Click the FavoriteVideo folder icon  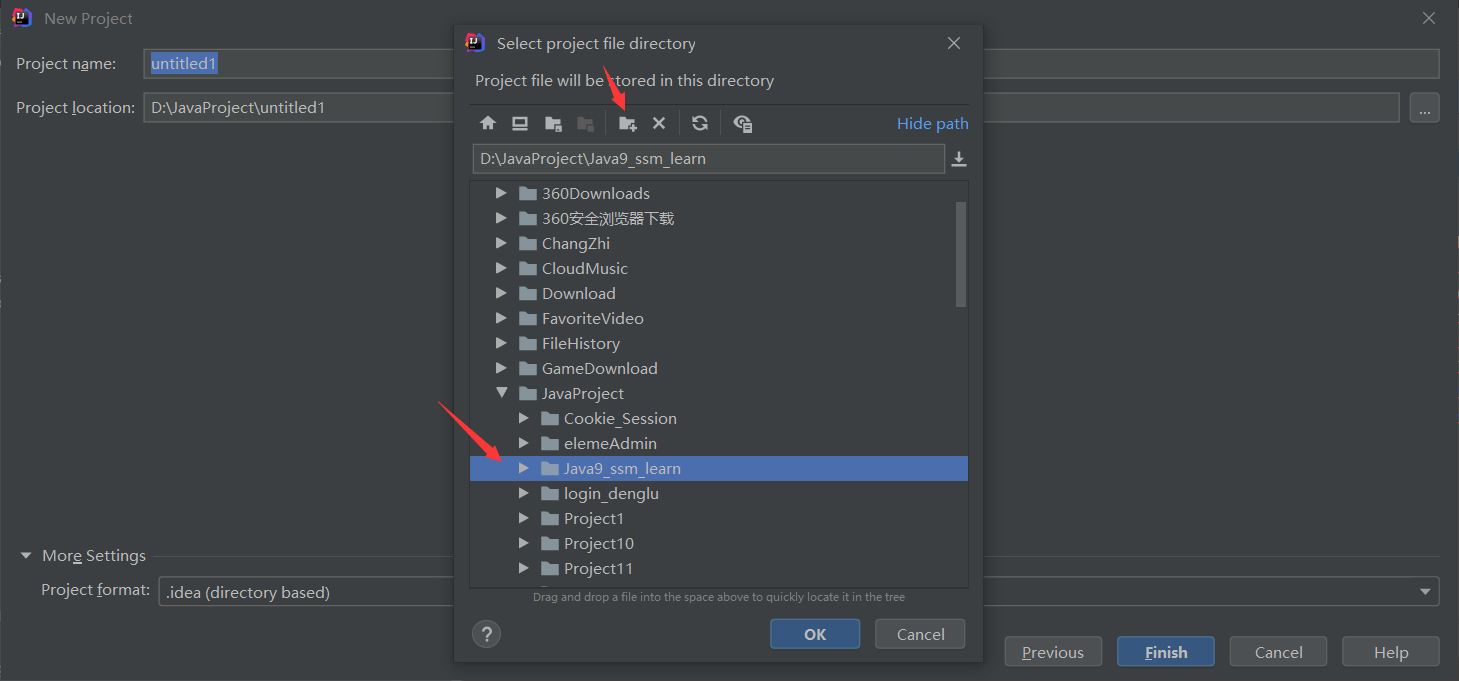pos(528,318)
